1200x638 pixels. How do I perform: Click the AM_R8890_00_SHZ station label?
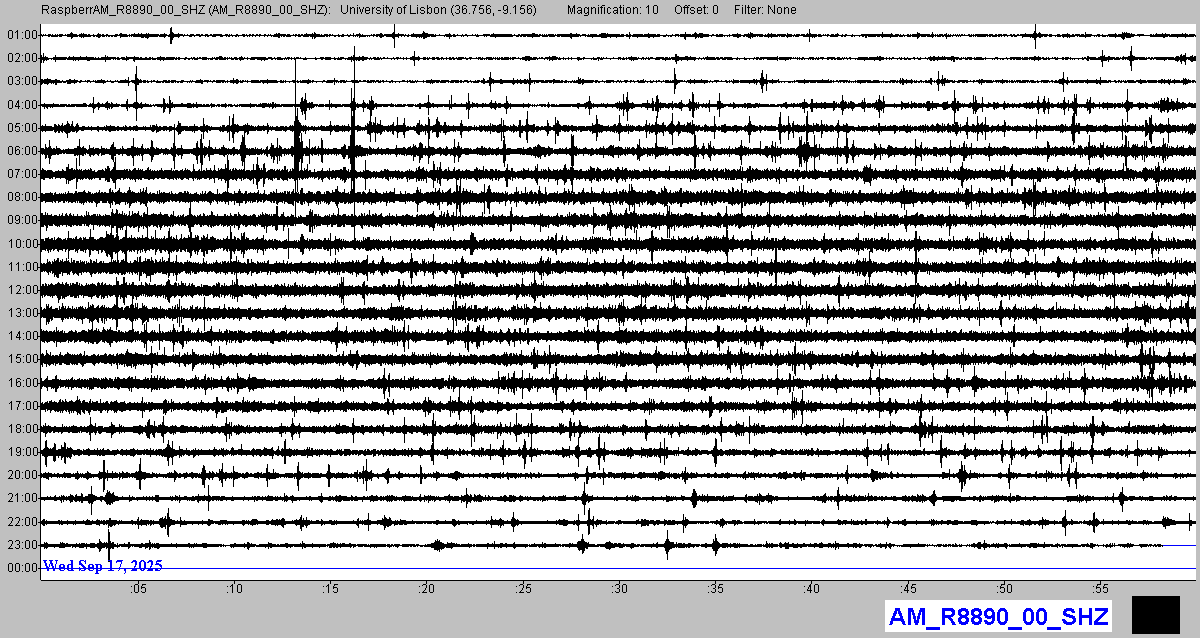point(998,616)
